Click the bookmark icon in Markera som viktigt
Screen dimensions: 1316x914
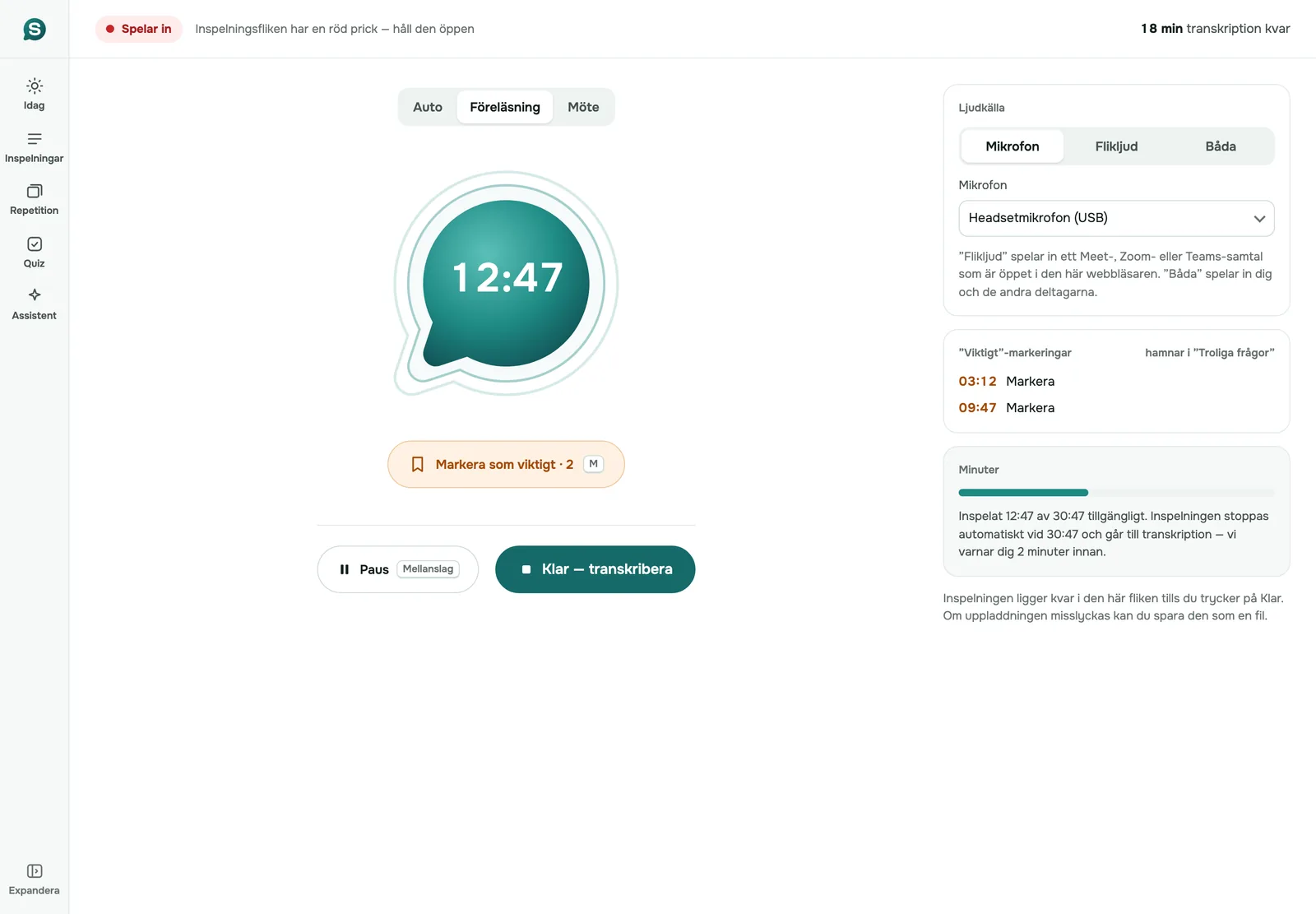[x=418, y=465]
